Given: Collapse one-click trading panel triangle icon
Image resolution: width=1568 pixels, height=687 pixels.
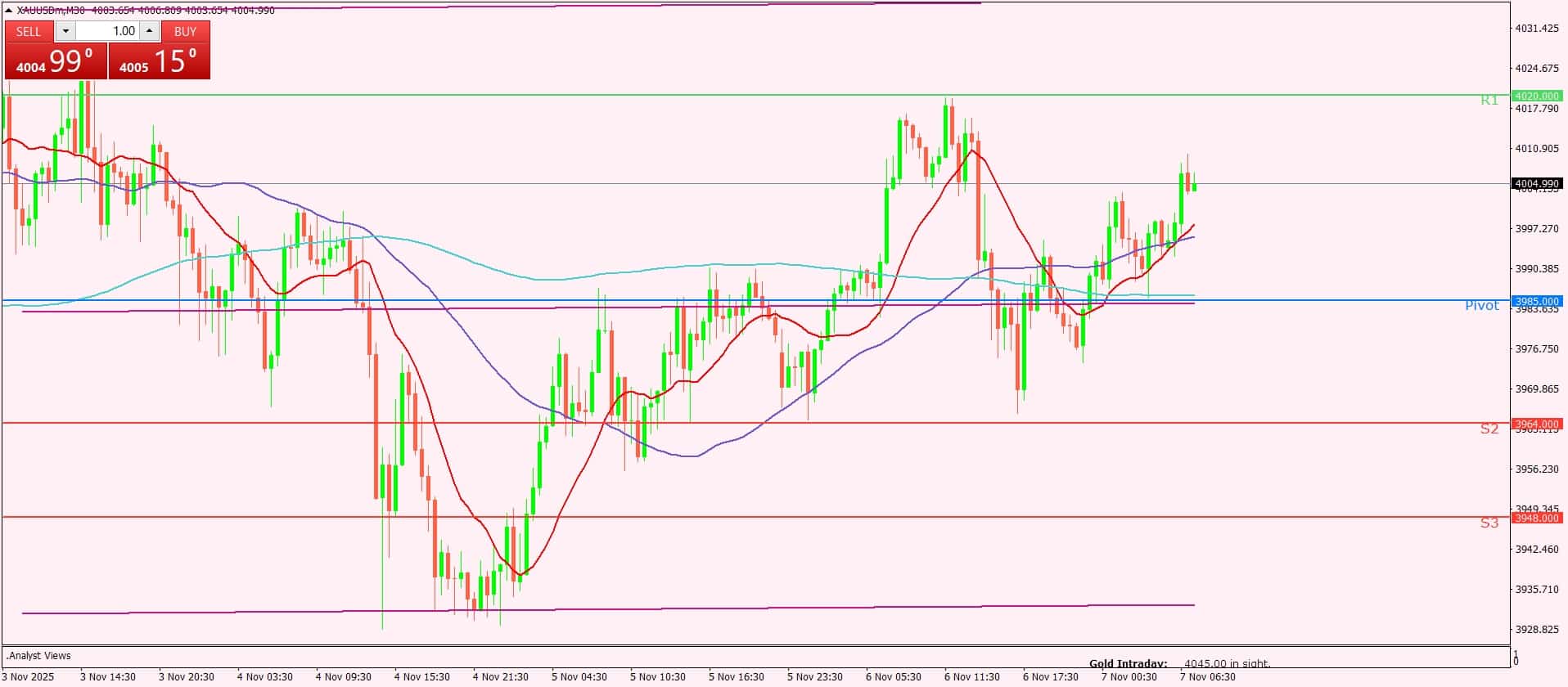Looking at the screenshot, I should [x=8, y=10].
